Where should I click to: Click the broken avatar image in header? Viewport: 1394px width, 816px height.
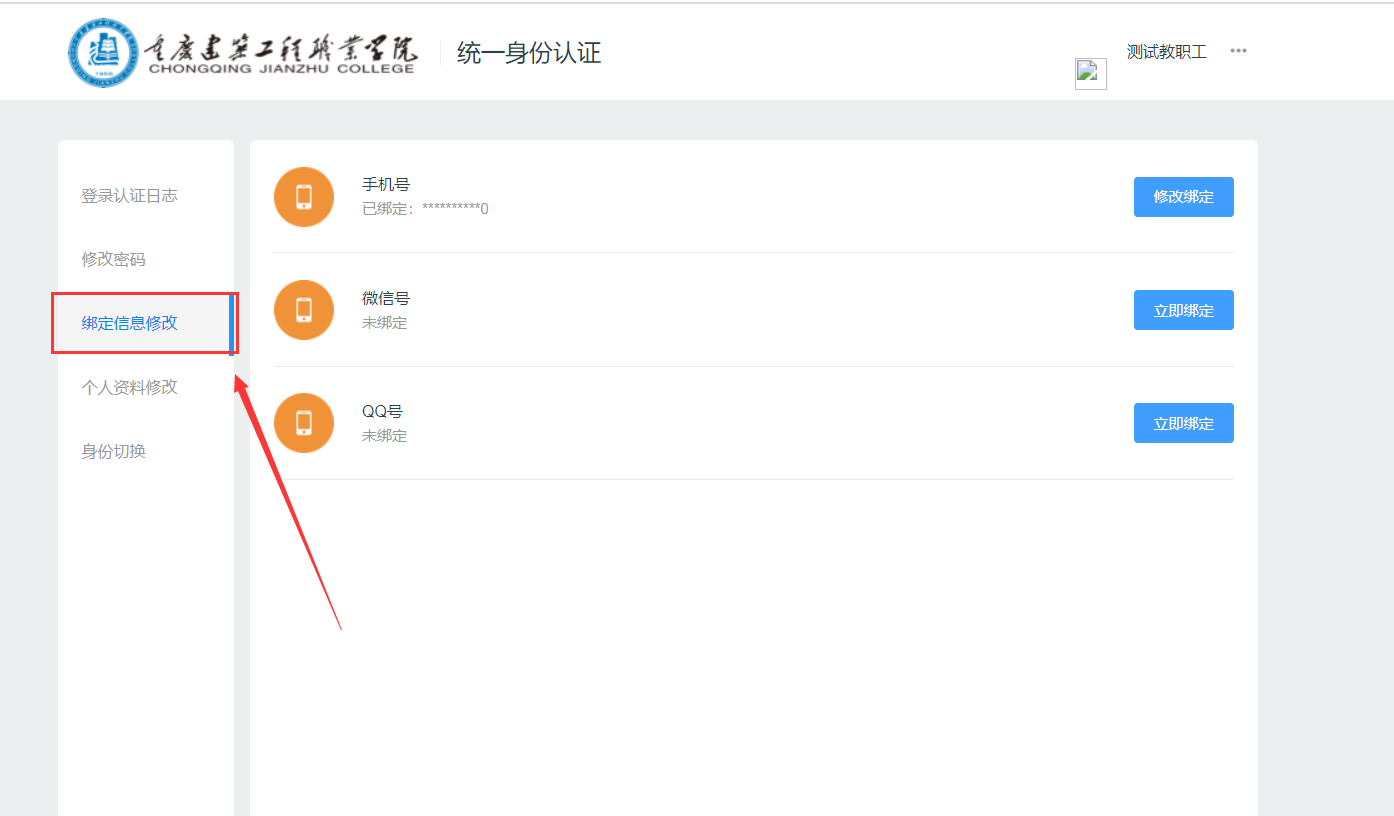point(1091,74)
